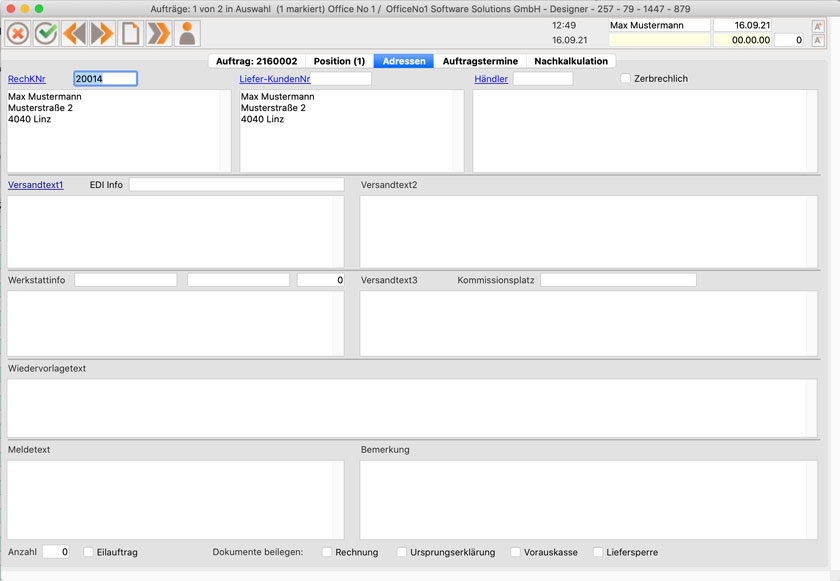The width and height of the screenshot is (840, 581).
Task: Click into the Bemerkung text area
Action: [589, 500]
